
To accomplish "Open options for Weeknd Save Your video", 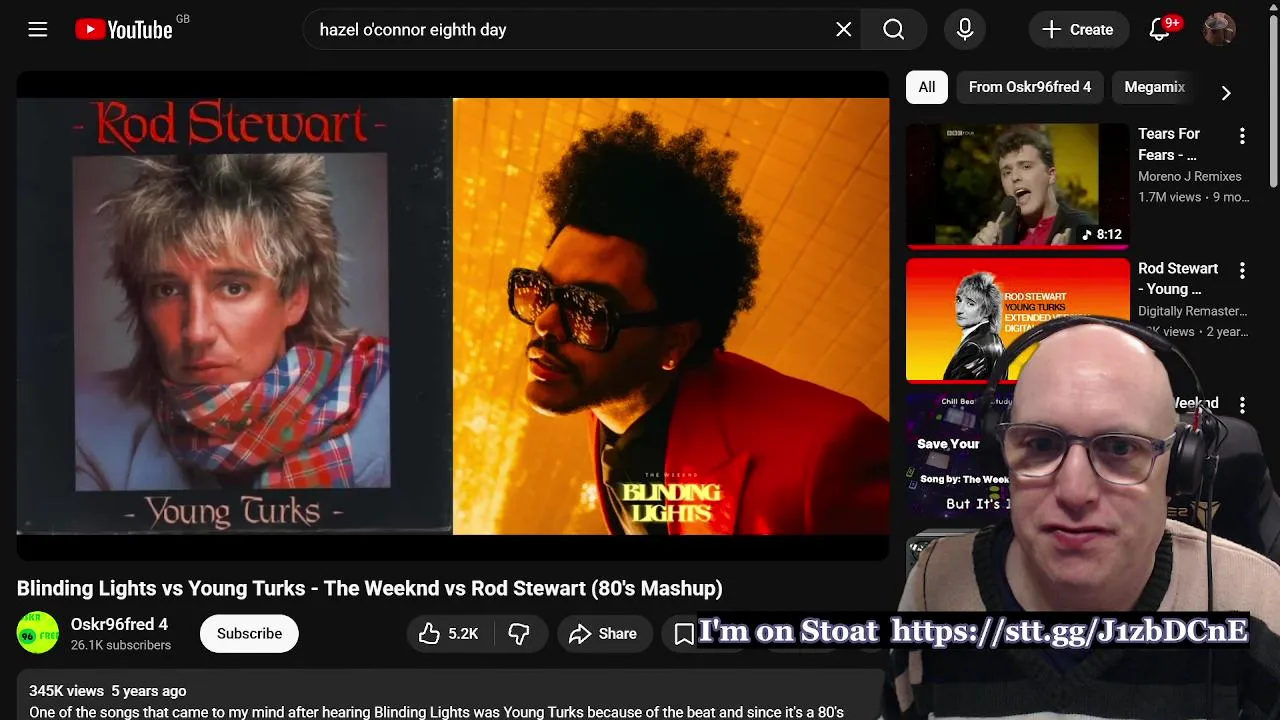I will coord(1242,406).
